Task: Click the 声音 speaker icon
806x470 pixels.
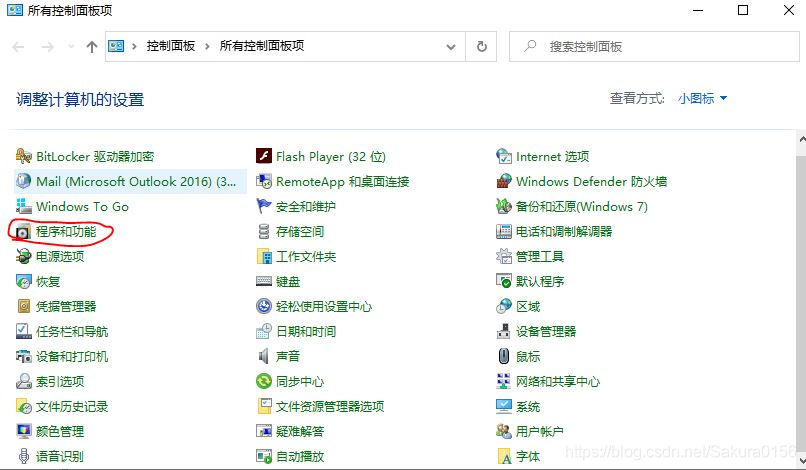Action: [x=264, y=356]
